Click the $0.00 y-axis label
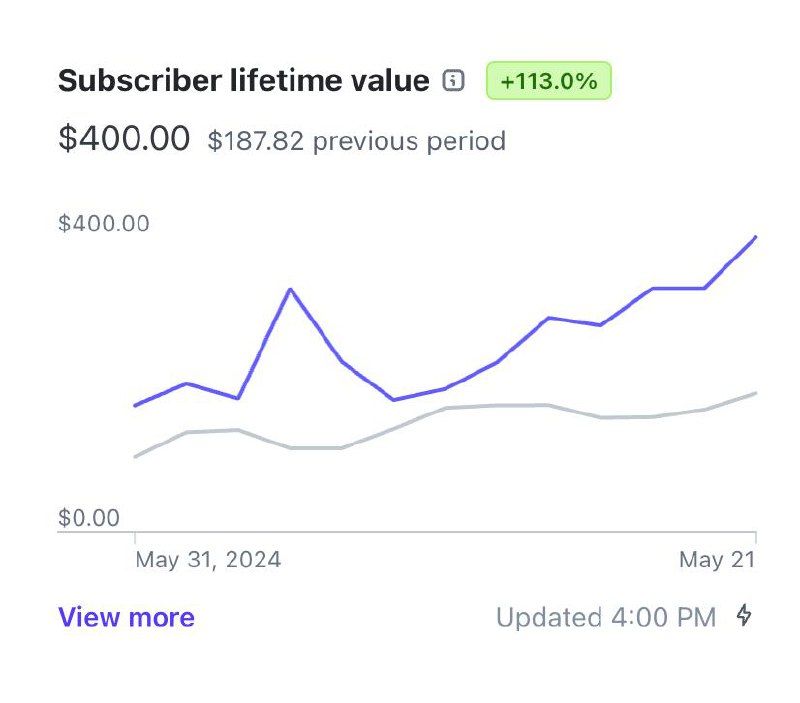 [x=89, y=518]
